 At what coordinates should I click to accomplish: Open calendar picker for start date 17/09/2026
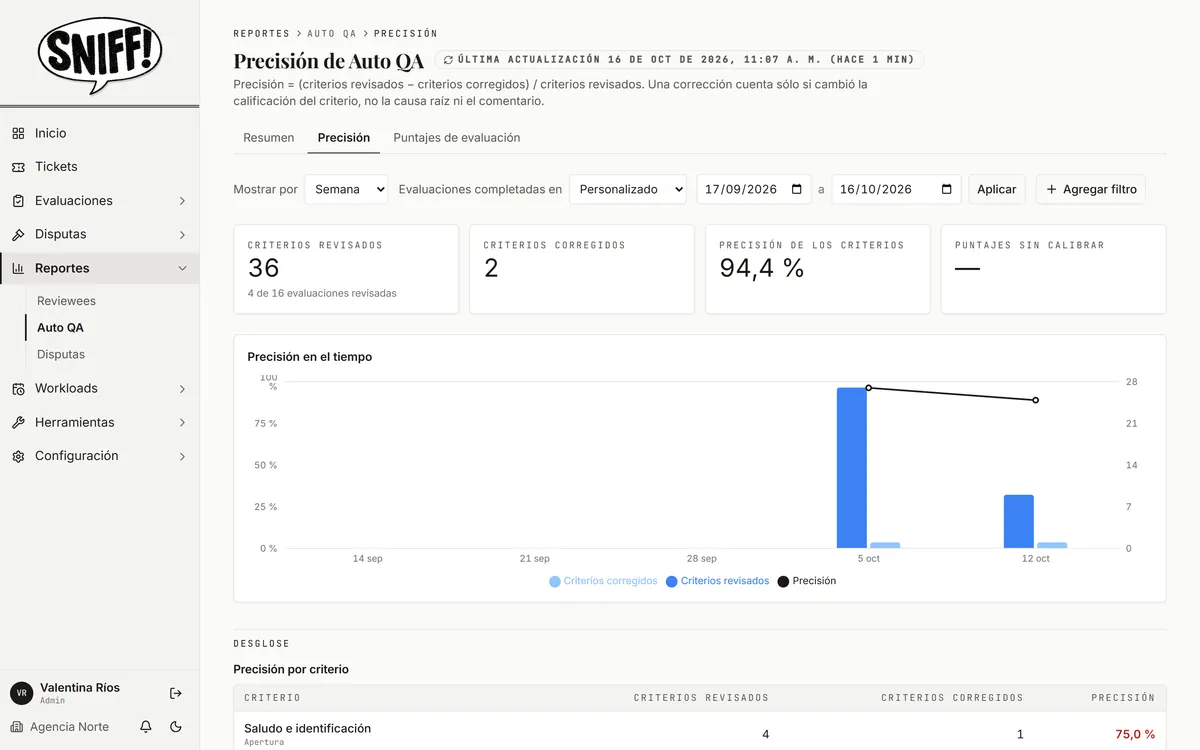point(796,189)
